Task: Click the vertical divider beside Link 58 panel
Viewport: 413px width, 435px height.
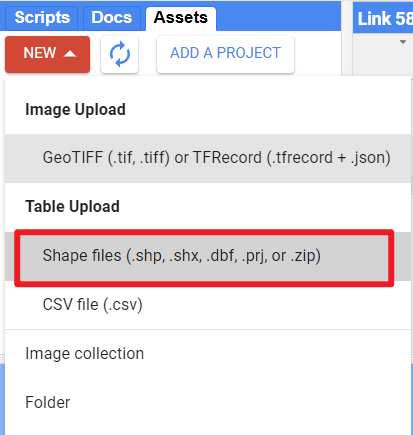Action: [347, 38]
